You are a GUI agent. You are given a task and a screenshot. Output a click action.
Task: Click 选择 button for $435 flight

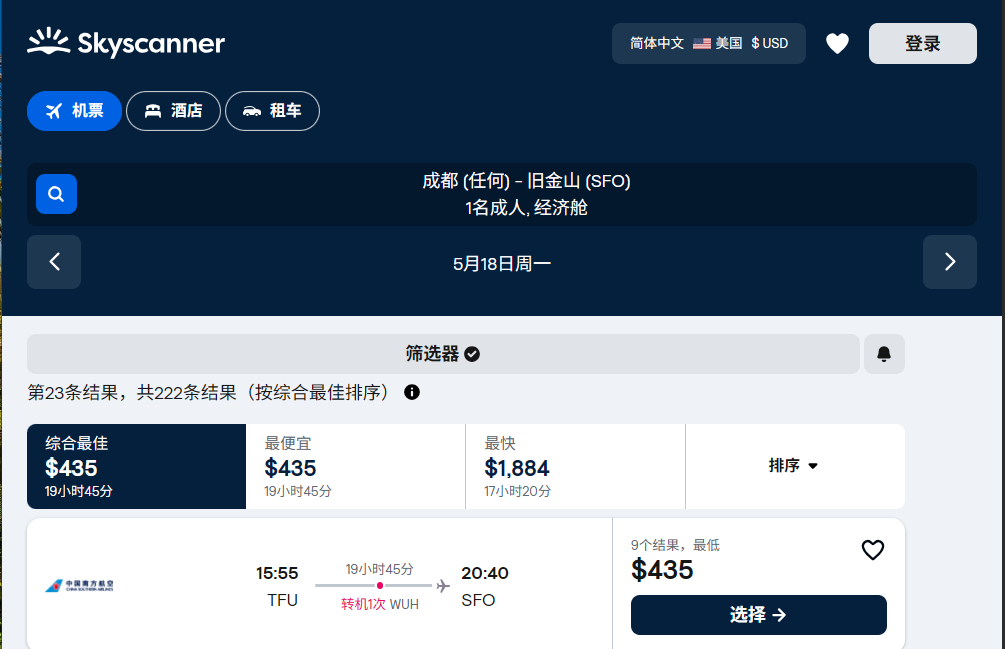(758, 615)
